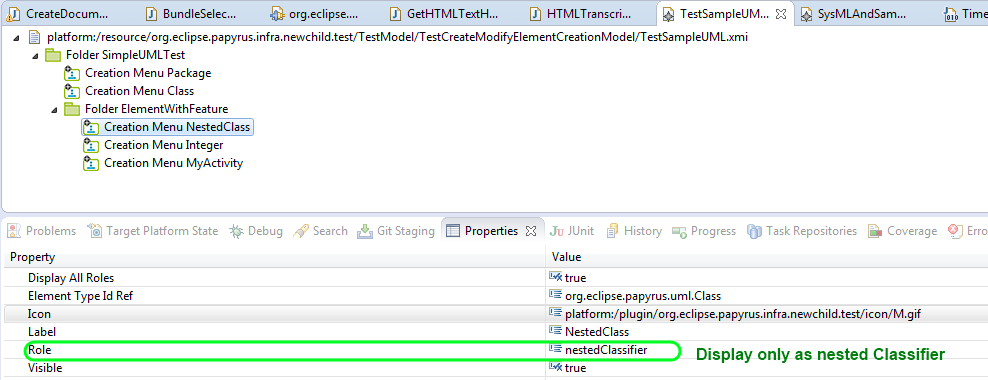Click the Value column header

click(x=766, y=257)
